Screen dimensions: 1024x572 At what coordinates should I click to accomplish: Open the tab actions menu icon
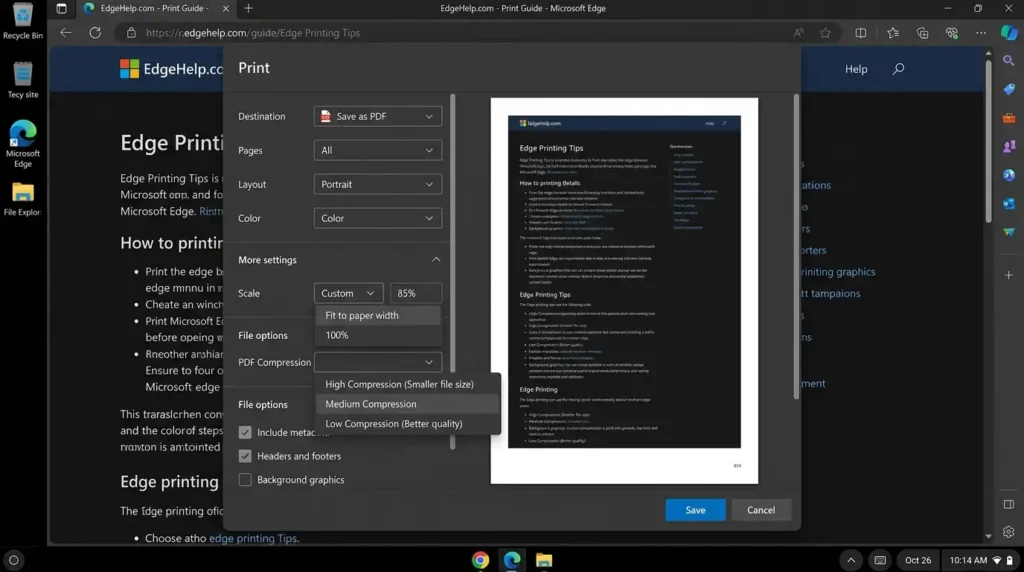(61, 8)
